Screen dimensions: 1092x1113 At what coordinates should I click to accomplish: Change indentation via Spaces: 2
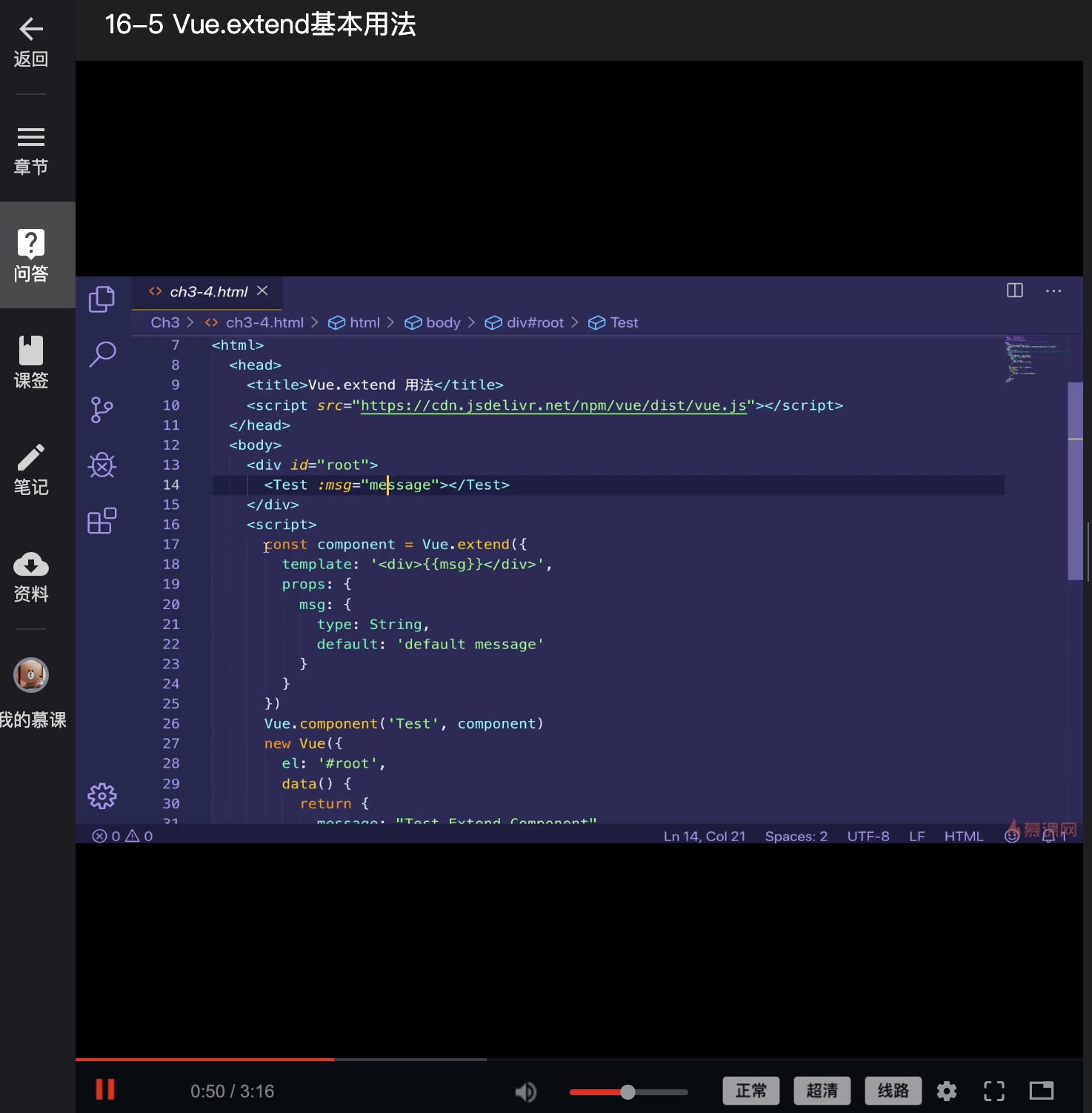pos(796,836)
